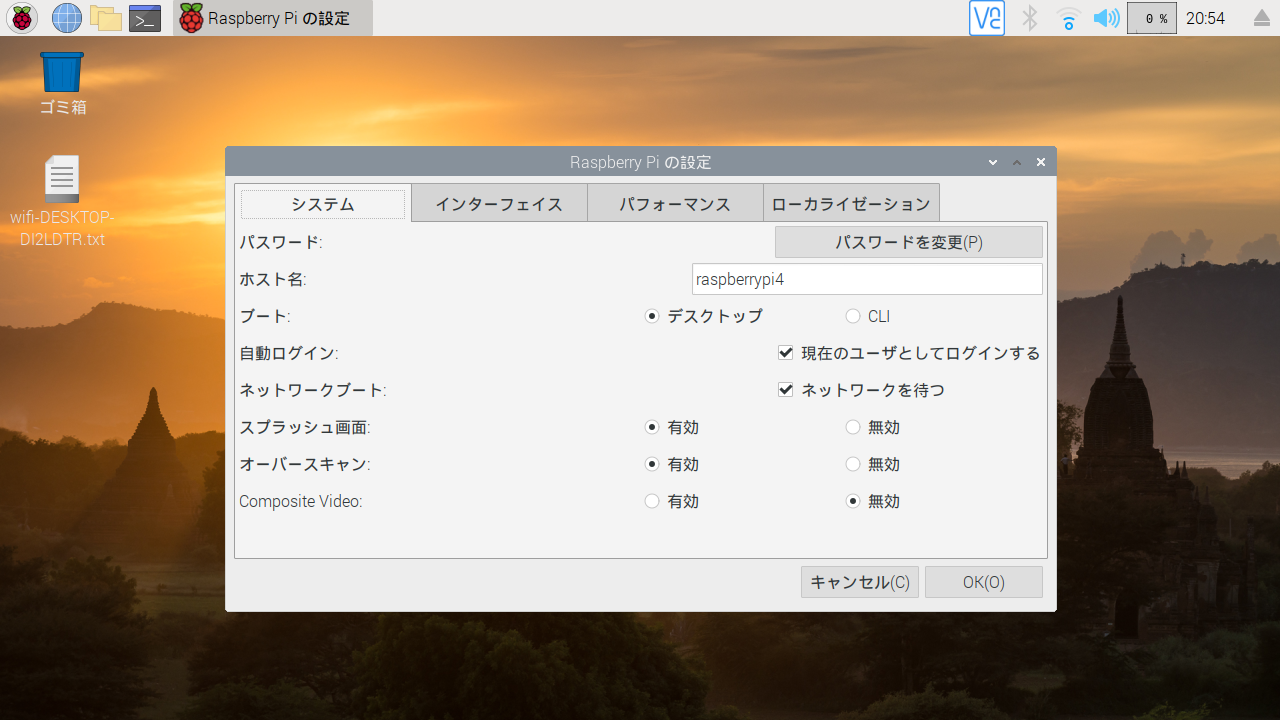Open the Raspberry Pi main menu
This screenshot has width=1280, height=720.
[22, 18]
